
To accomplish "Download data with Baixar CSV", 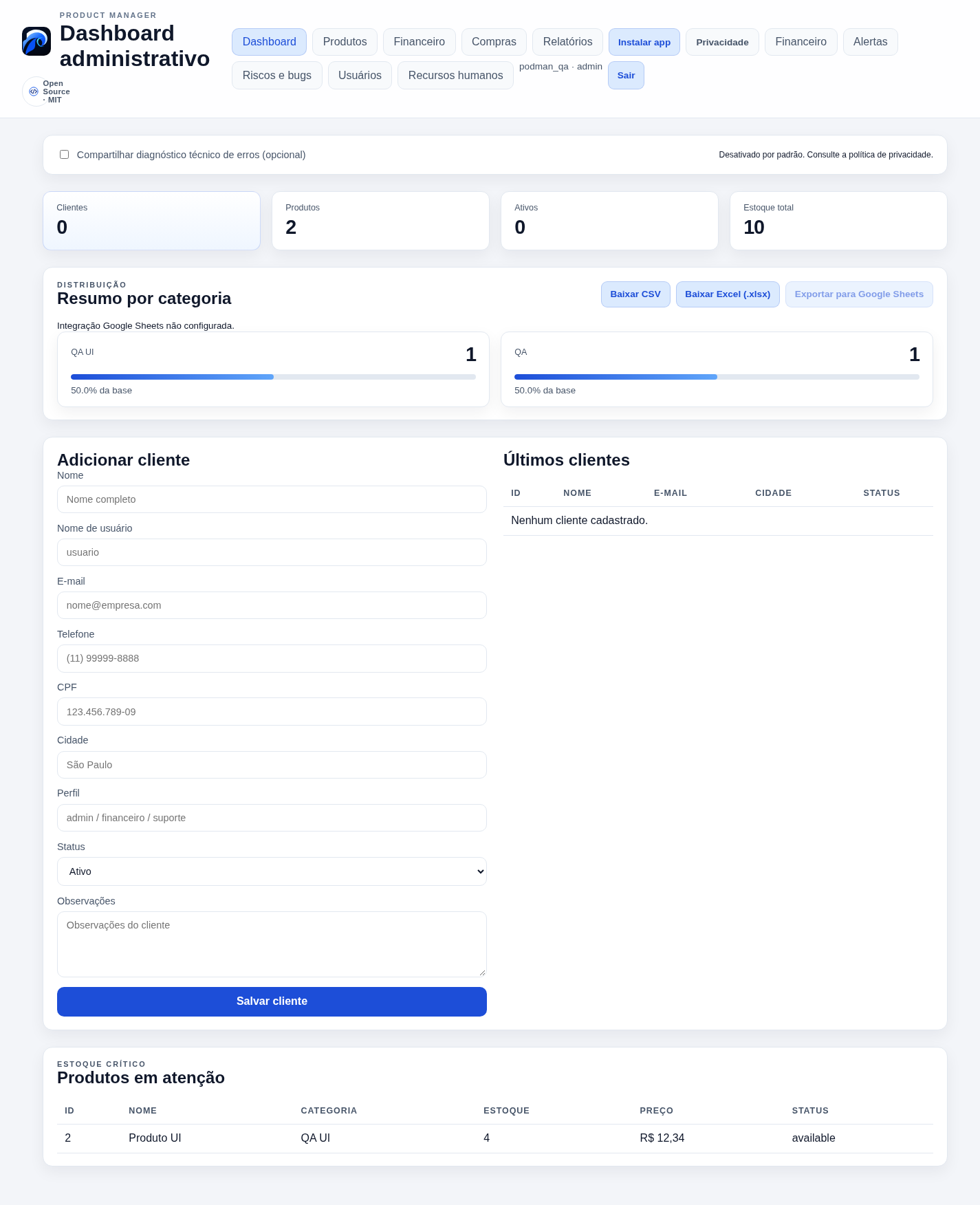I will click(x=635, y=294).
